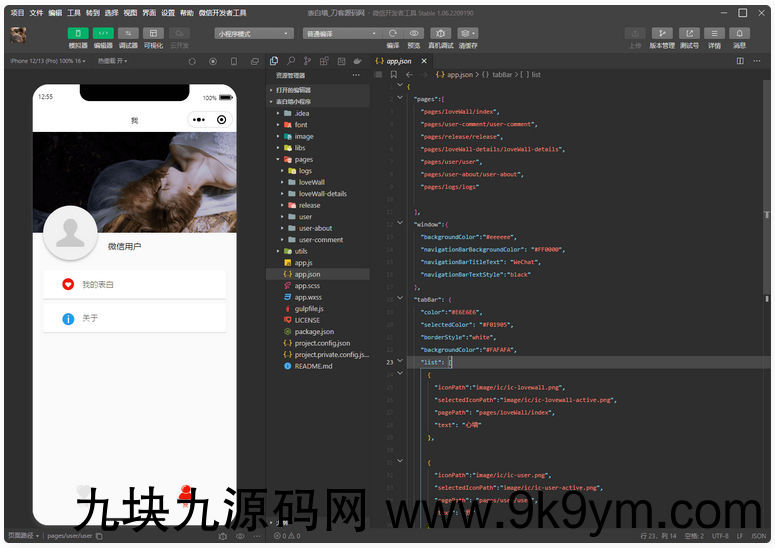Image resolution: width=775 pixels, height=548 pixels.
Task: Click the Preview (预览) eye icon
Action: tap(414, 33)
